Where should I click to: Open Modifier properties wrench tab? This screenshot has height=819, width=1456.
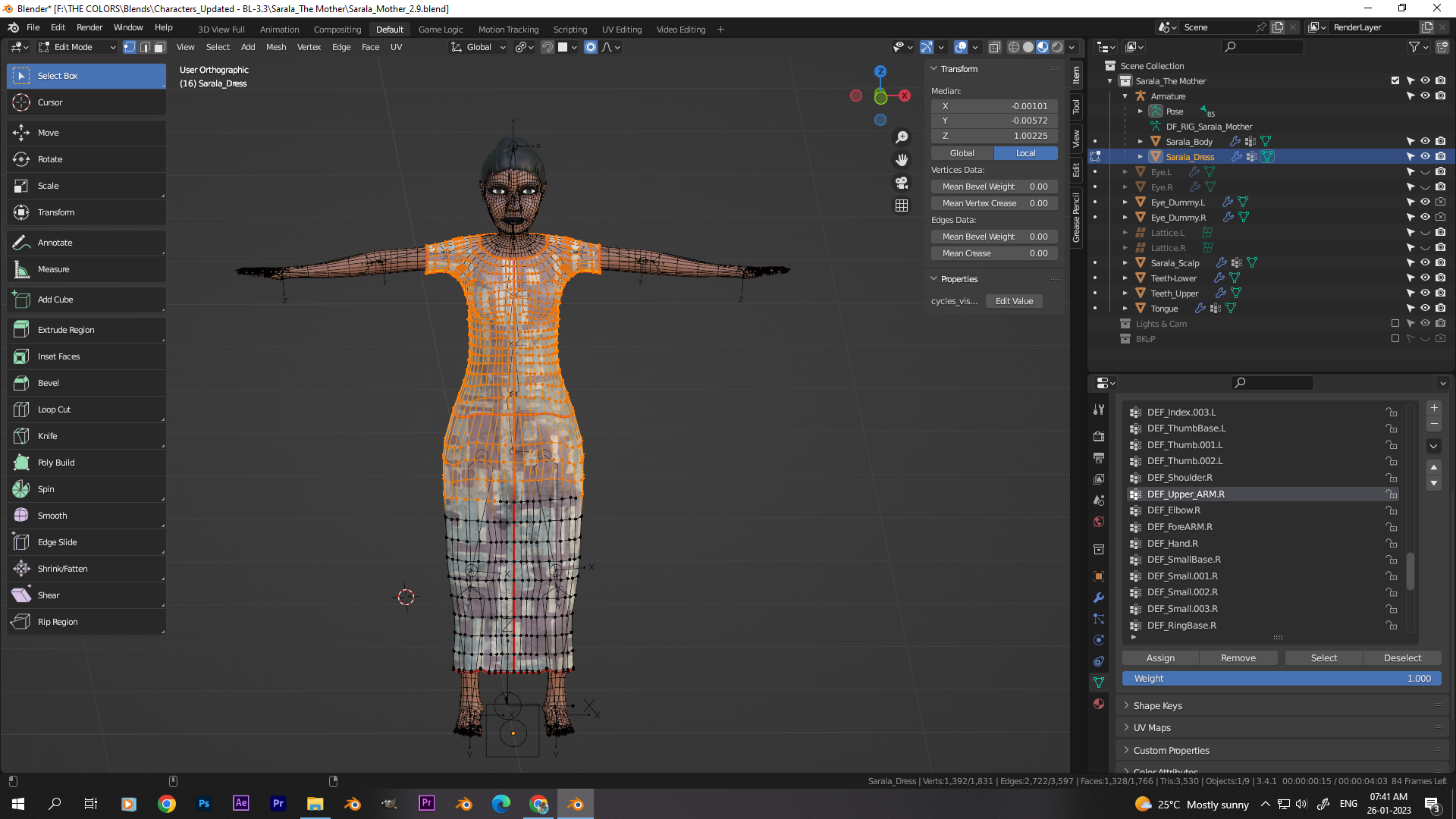pos(1099,598)
